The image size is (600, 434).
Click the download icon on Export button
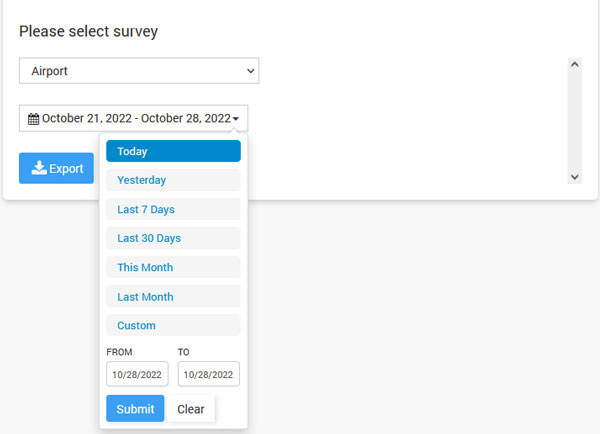[x=39, y=168]
